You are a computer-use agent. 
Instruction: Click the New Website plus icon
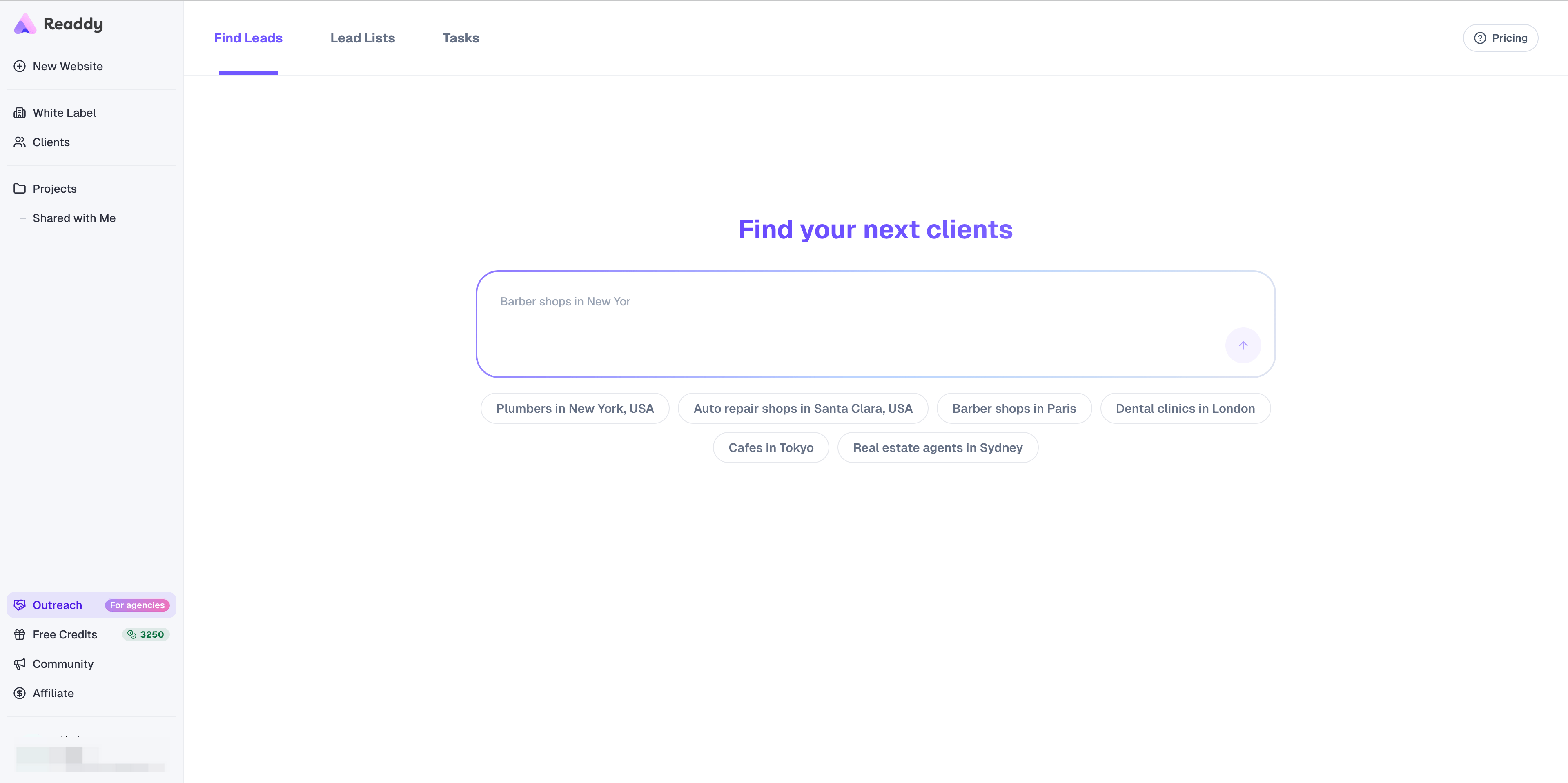pyautogui.click(x=20, y=66)
